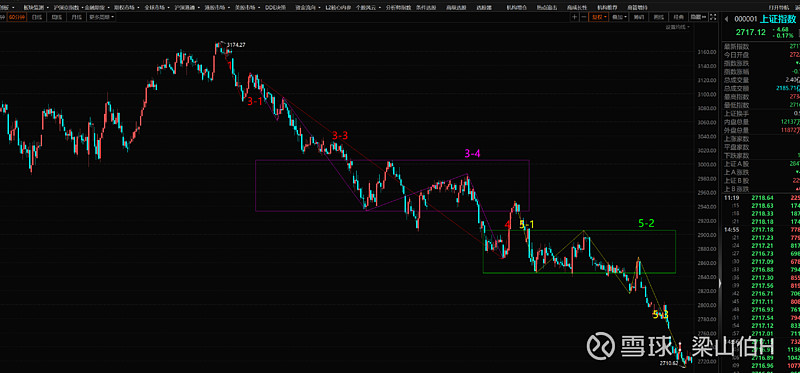This screenshot has width=800, height=373.
Task: Switch to monthly 月线 timeframe
Action: click(x=77, y=17)
